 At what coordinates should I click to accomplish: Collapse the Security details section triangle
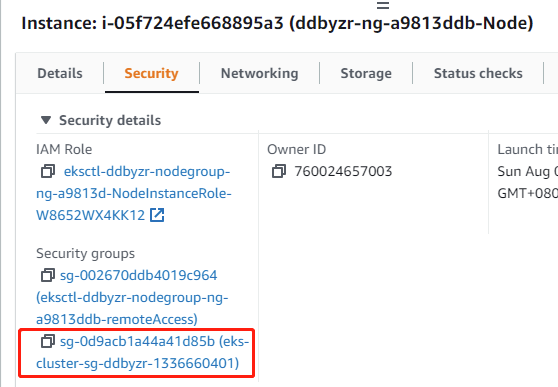(x=46, y=120)
